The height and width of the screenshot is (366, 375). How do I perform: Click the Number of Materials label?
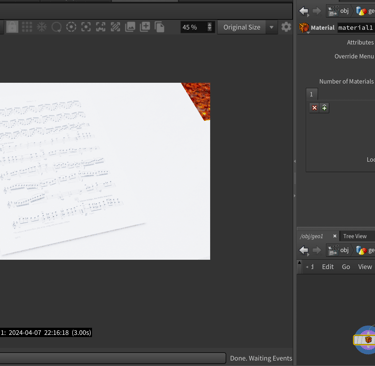[x=346, y=81]
